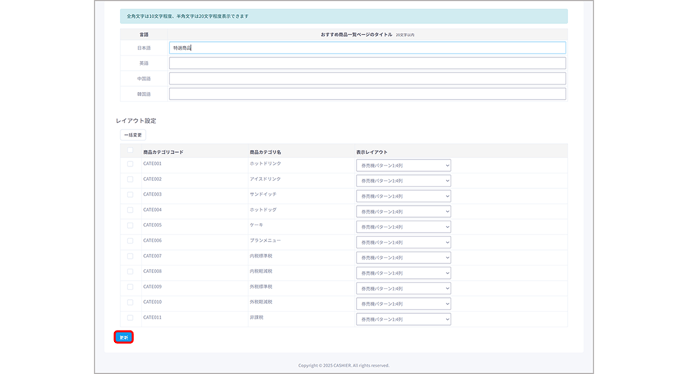
Task: Open layout dropdown for プランメニュー row
Action: pyautogui.click(x=403, y=242)
